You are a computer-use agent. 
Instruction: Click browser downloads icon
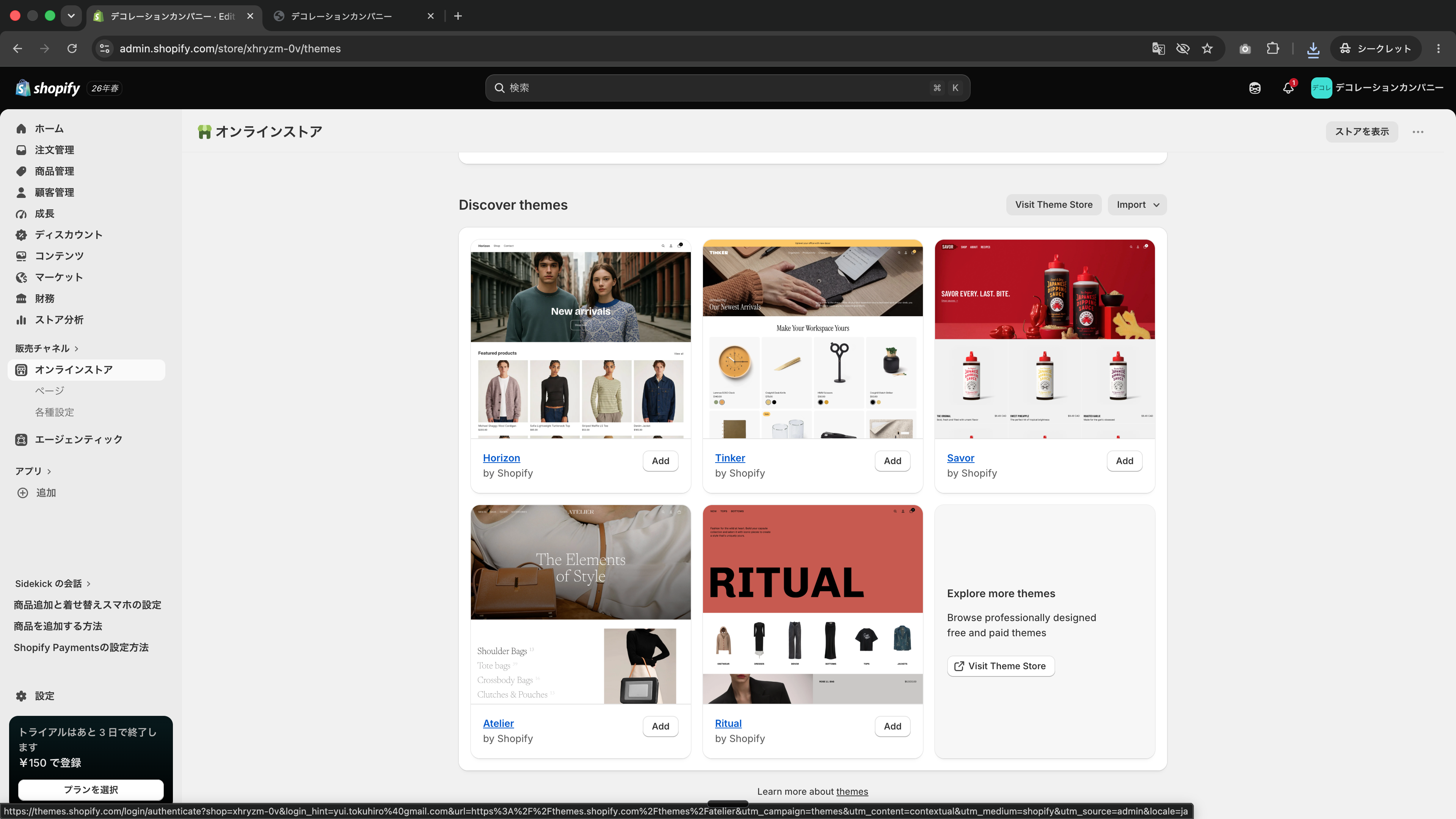point(1313,49)
